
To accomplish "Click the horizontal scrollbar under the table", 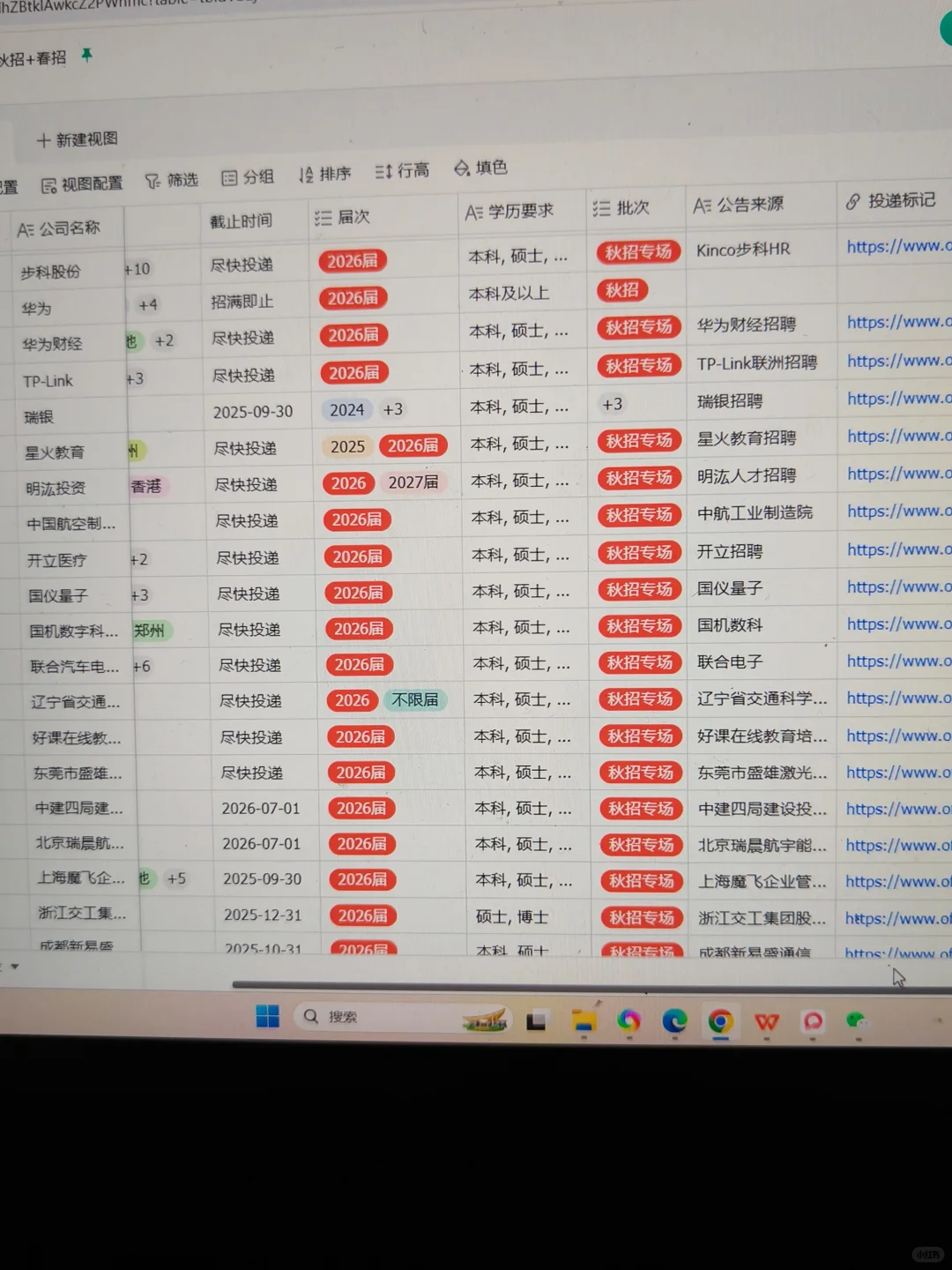I will (592, 985).
